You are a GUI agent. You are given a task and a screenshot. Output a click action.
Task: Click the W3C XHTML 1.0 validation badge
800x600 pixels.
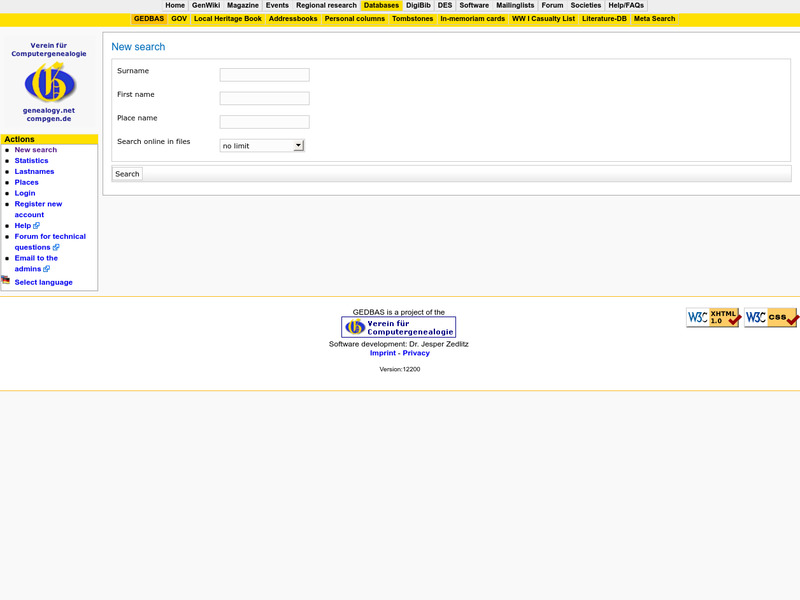pos(713,317)
